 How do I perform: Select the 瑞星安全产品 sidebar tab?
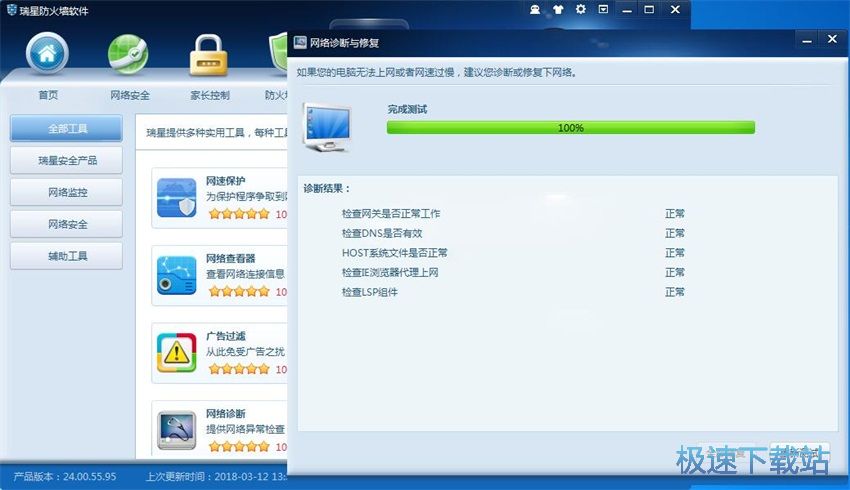tap(66, 160)
